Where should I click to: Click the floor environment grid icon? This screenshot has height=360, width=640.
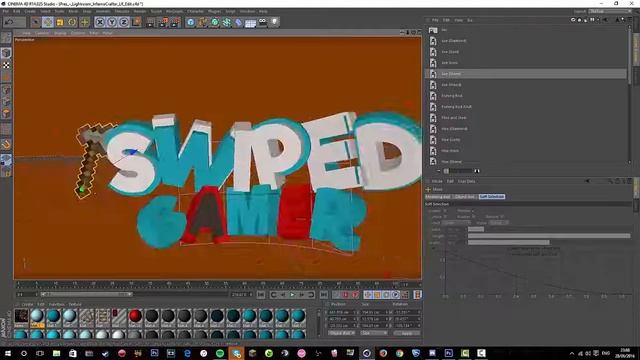pos(250,23)
